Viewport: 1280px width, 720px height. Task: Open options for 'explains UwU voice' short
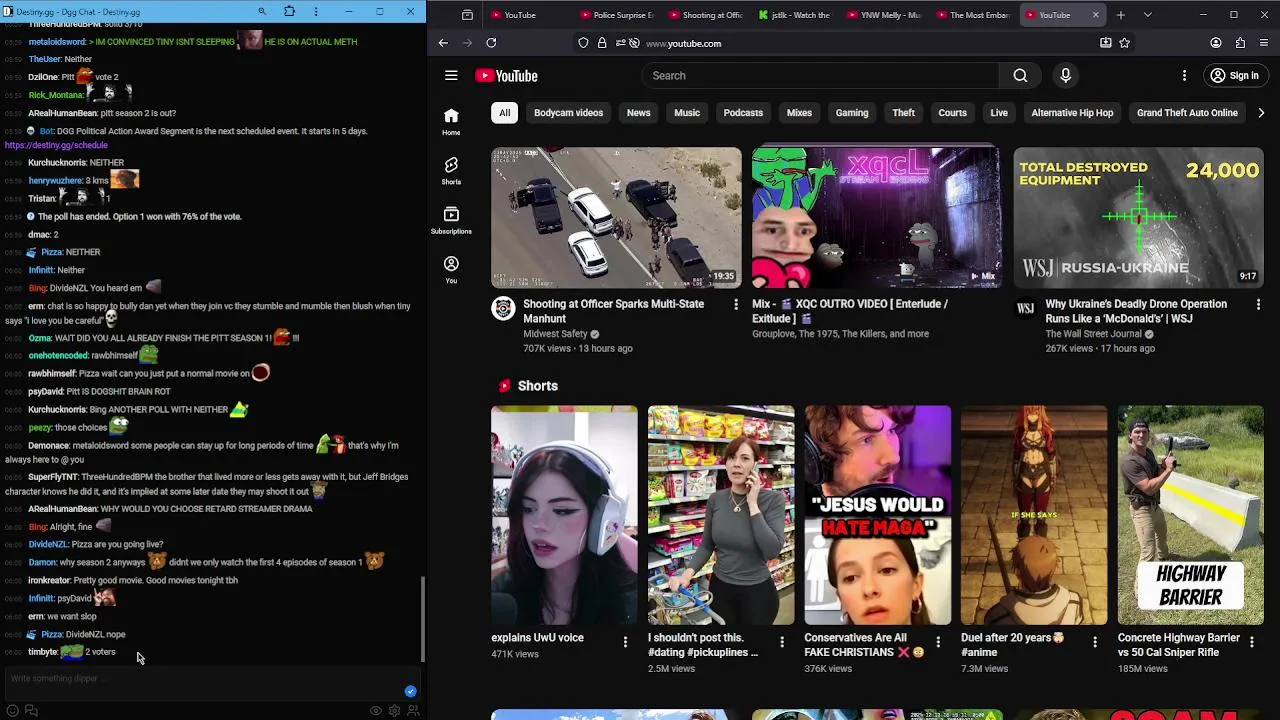pyautogui.click(x=625, y=641)
